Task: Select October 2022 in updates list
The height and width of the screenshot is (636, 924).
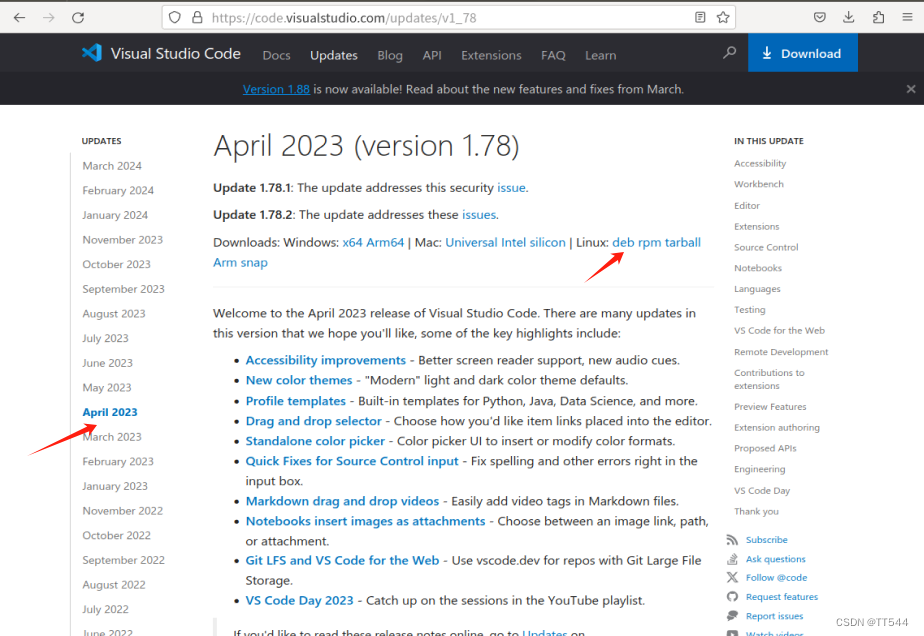Action: tap(117, 535)
